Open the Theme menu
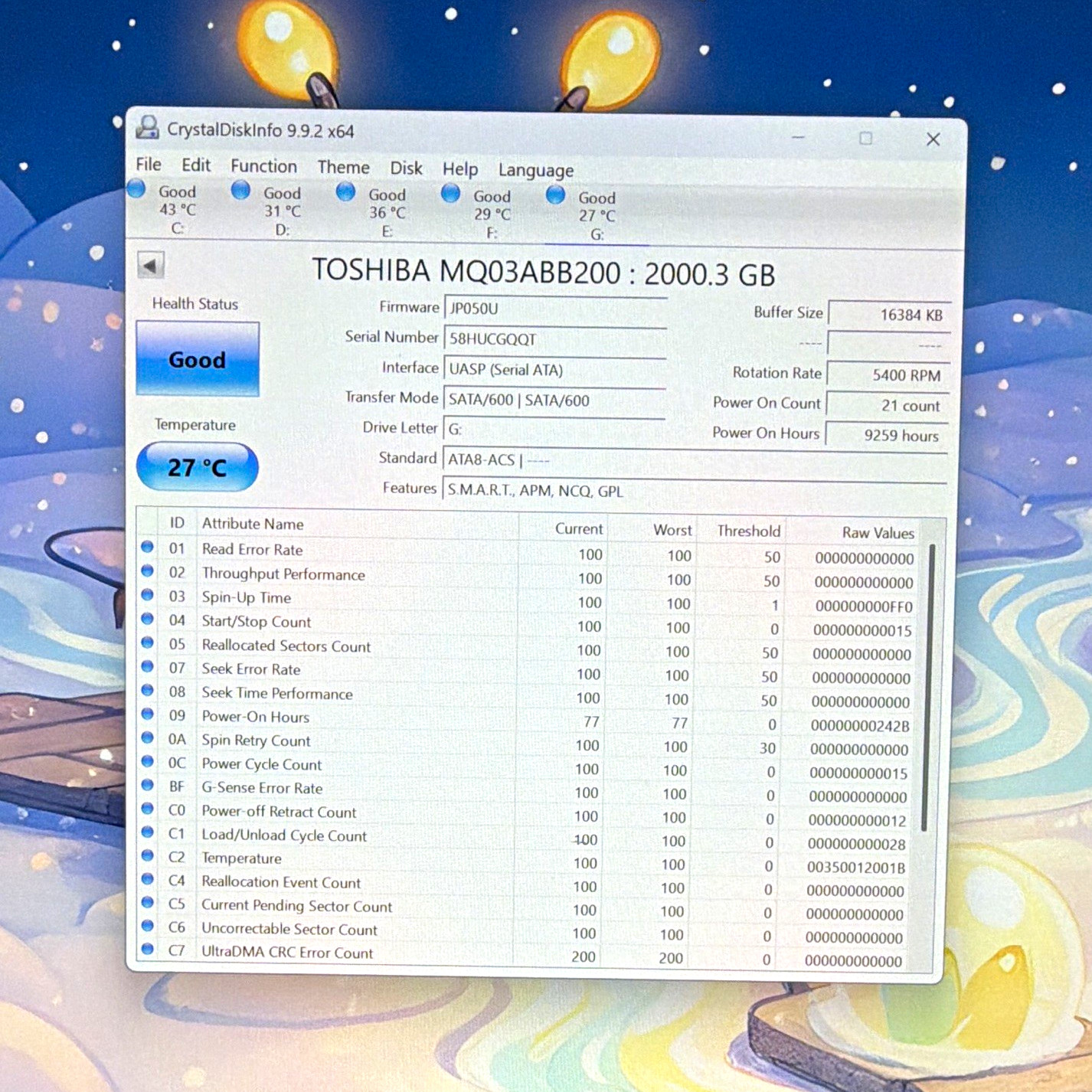 (343, 167)
